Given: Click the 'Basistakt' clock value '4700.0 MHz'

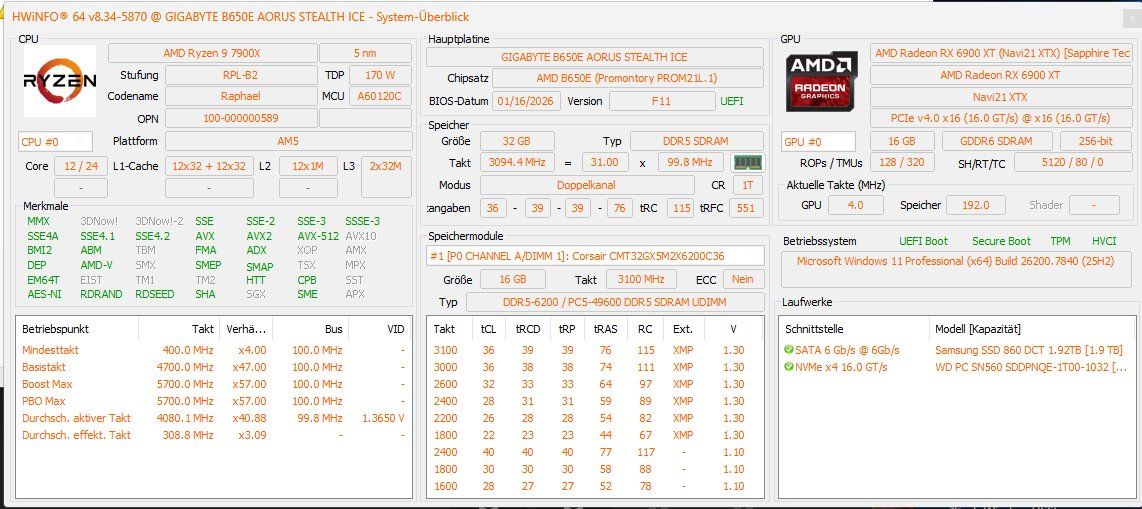Looking at the screenshot, I should 187,367.
